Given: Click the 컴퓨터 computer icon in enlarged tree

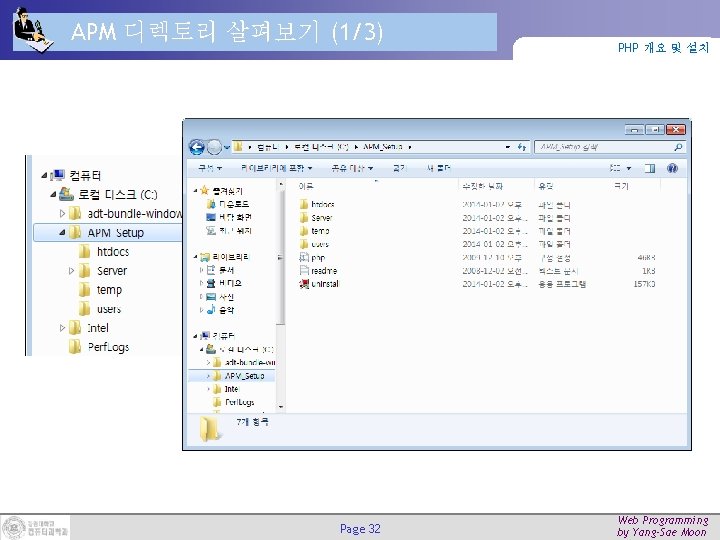Looking at the screenshot, I should (x=58, y=175).
